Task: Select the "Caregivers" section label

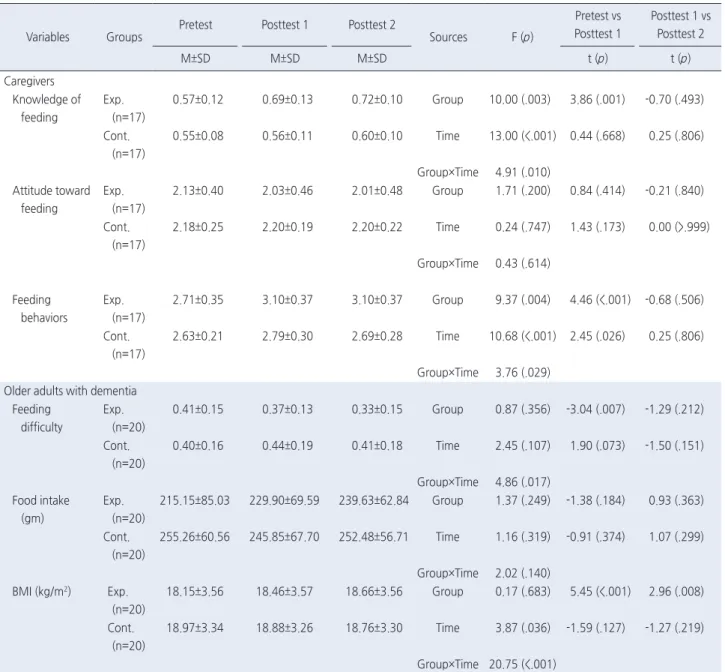Action: pos(29,81)
